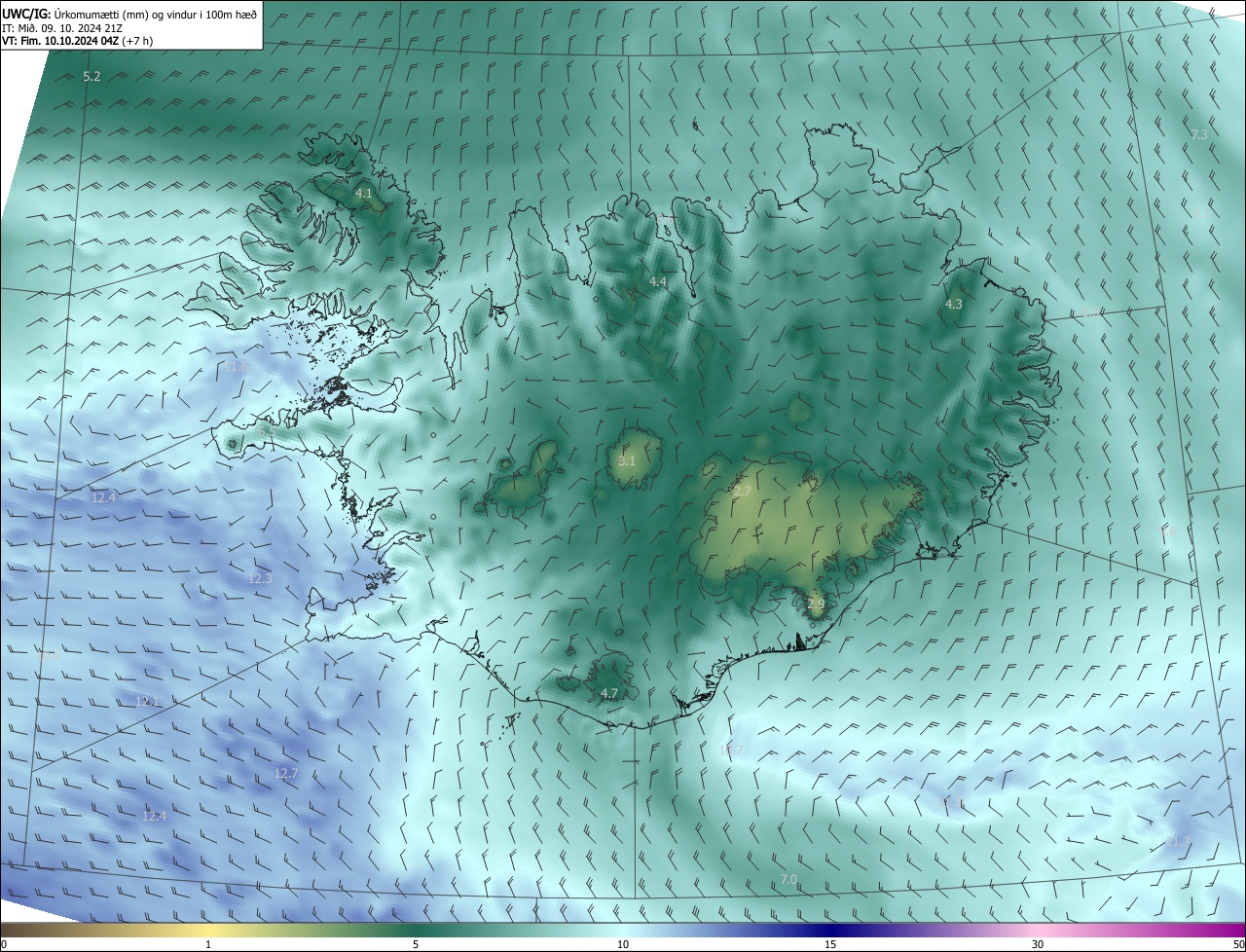Click the 12.3 value label
The width and height of the screenshot is (1246, 952).
pyautogui.click(x=260, y=578)
